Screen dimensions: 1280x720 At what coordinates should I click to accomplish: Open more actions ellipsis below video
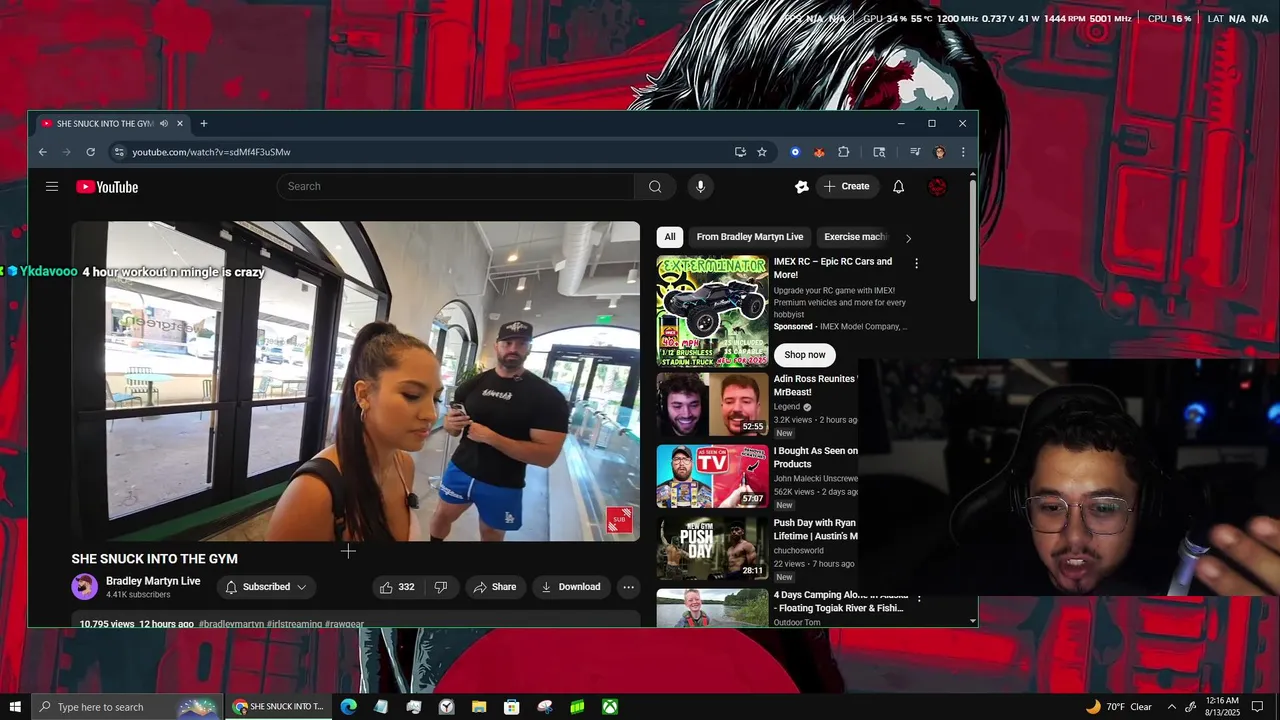628,587
